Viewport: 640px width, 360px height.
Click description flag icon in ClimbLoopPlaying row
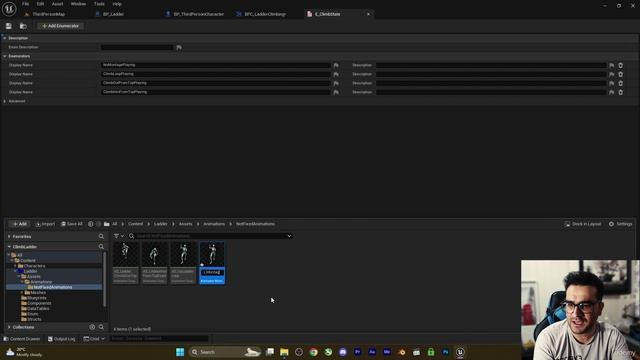click(x=611, y=74)
